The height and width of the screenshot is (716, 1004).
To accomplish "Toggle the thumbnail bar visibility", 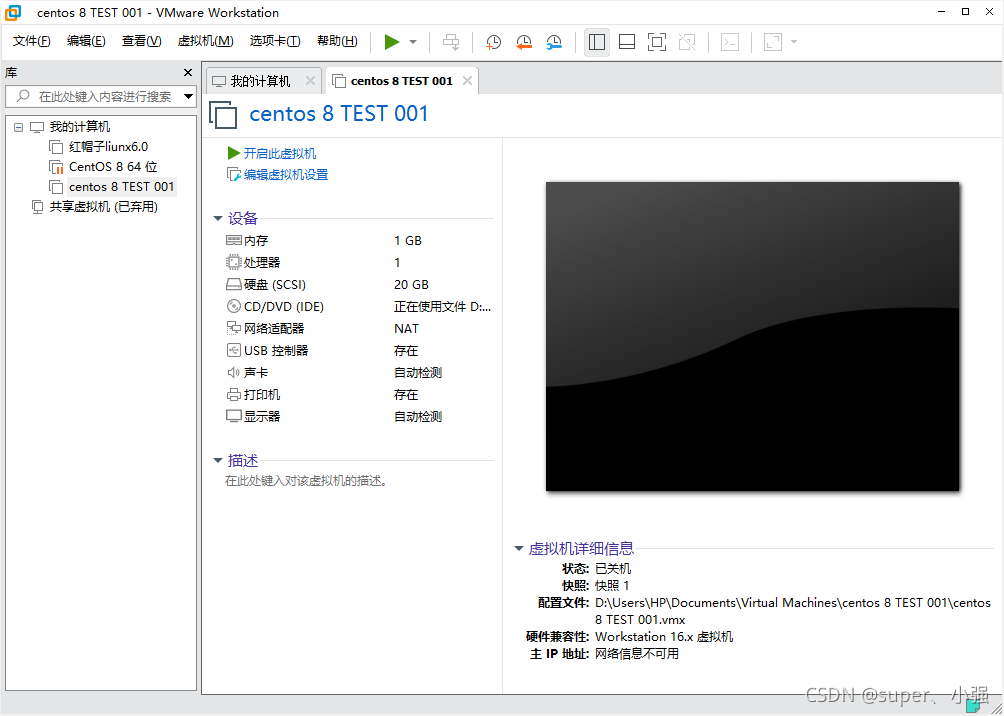I will 626,42.
